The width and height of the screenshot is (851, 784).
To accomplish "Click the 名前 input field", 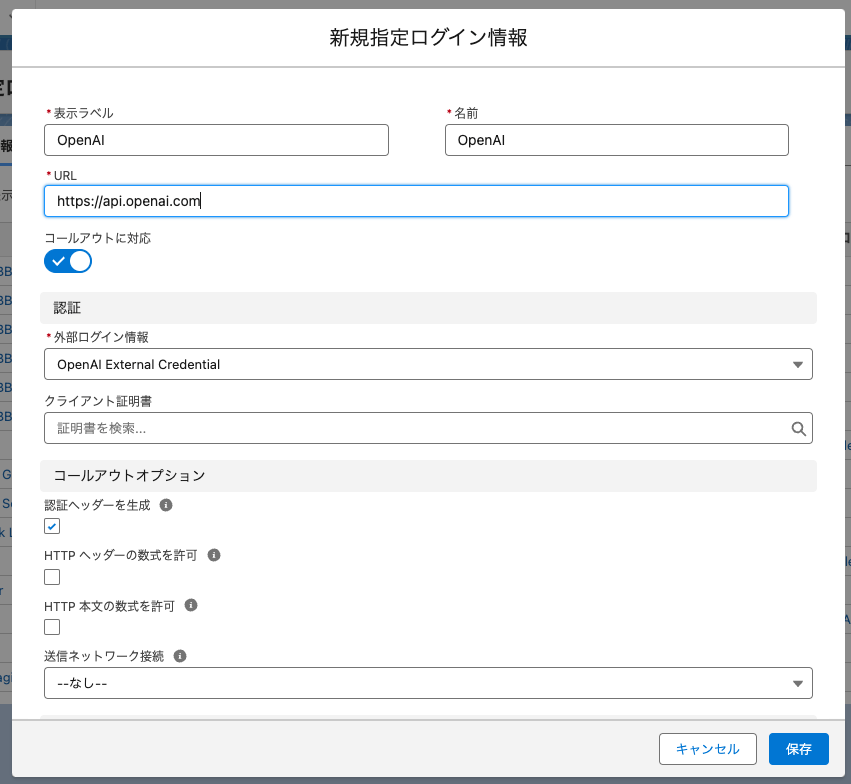I will click(x=617, y=140).
